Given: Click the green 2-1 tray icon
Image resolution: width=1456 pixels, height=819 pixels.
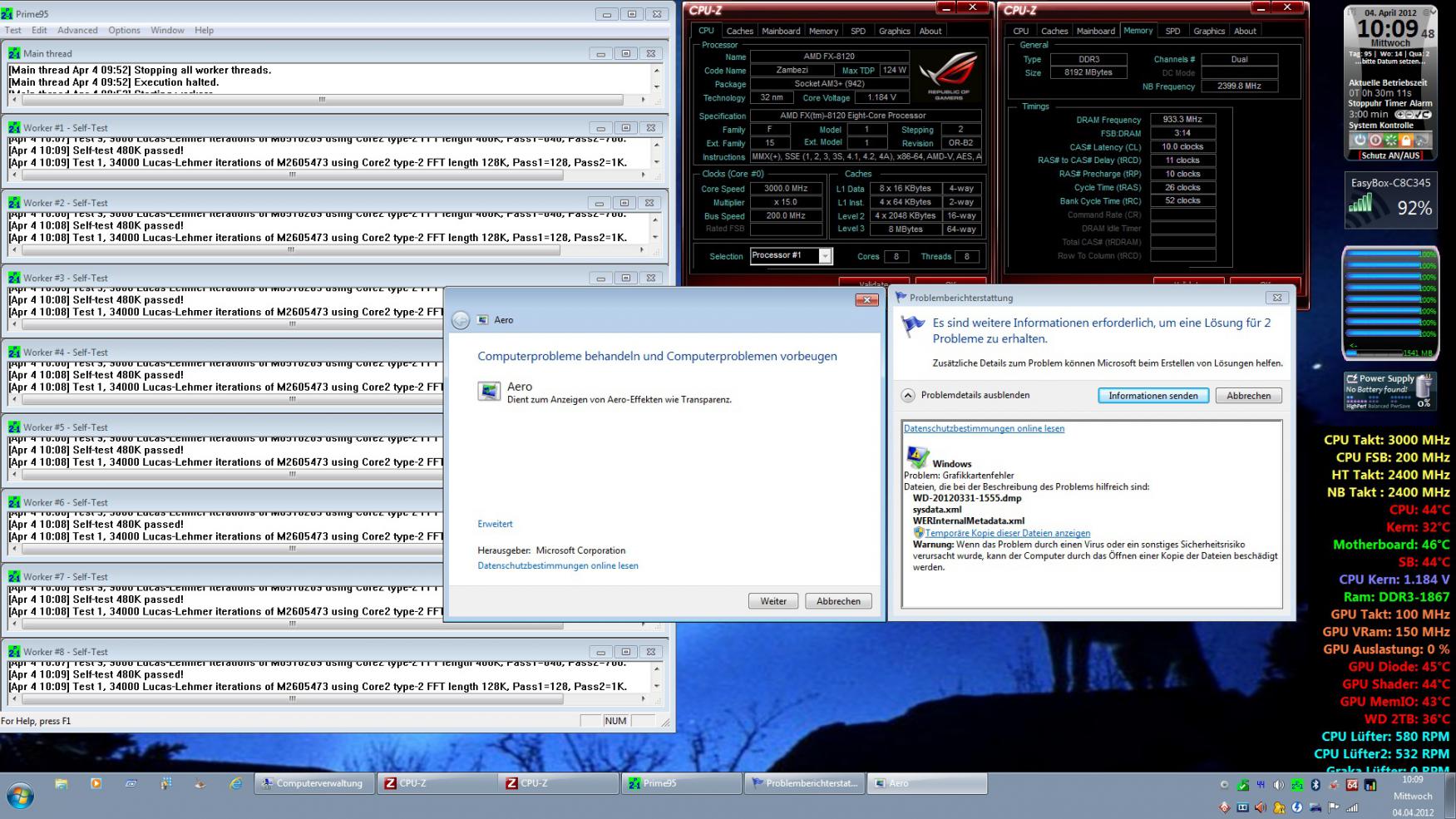Looking at the screenshot, I should tap(1297, 785).
